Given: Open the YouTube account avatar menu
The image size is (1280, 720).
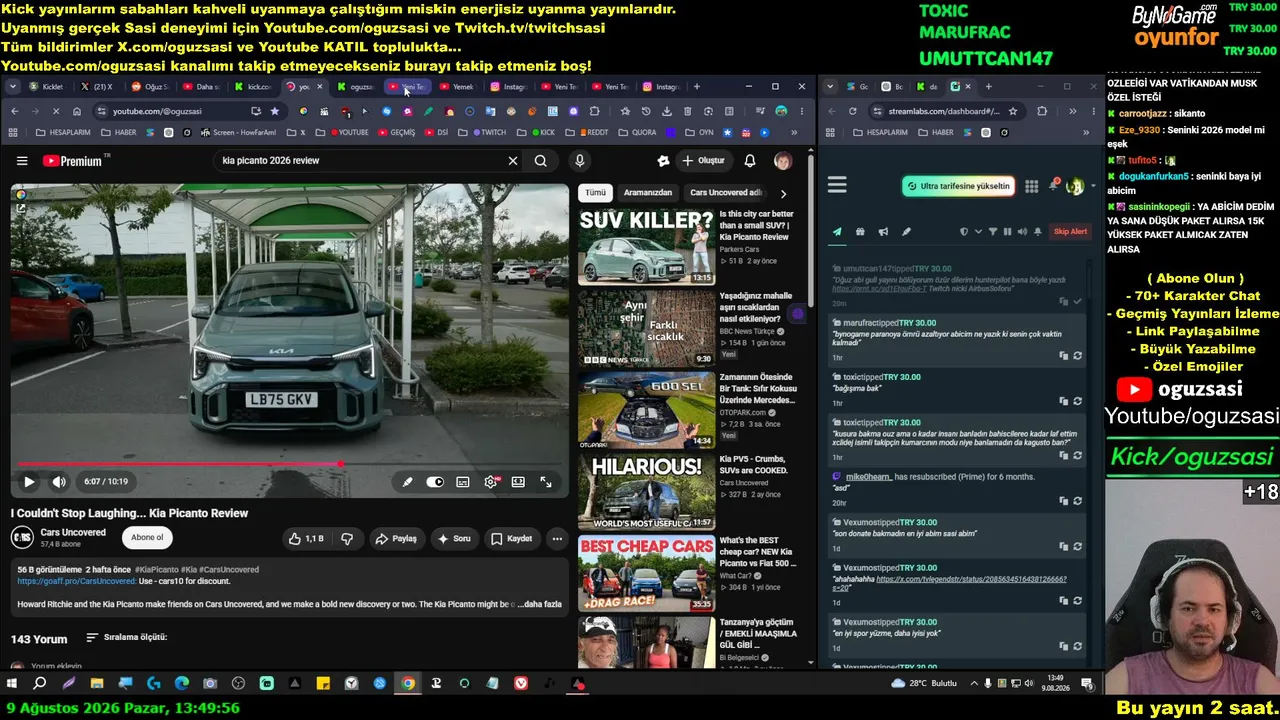Looking at the screenshot, I should pos(783,161).
